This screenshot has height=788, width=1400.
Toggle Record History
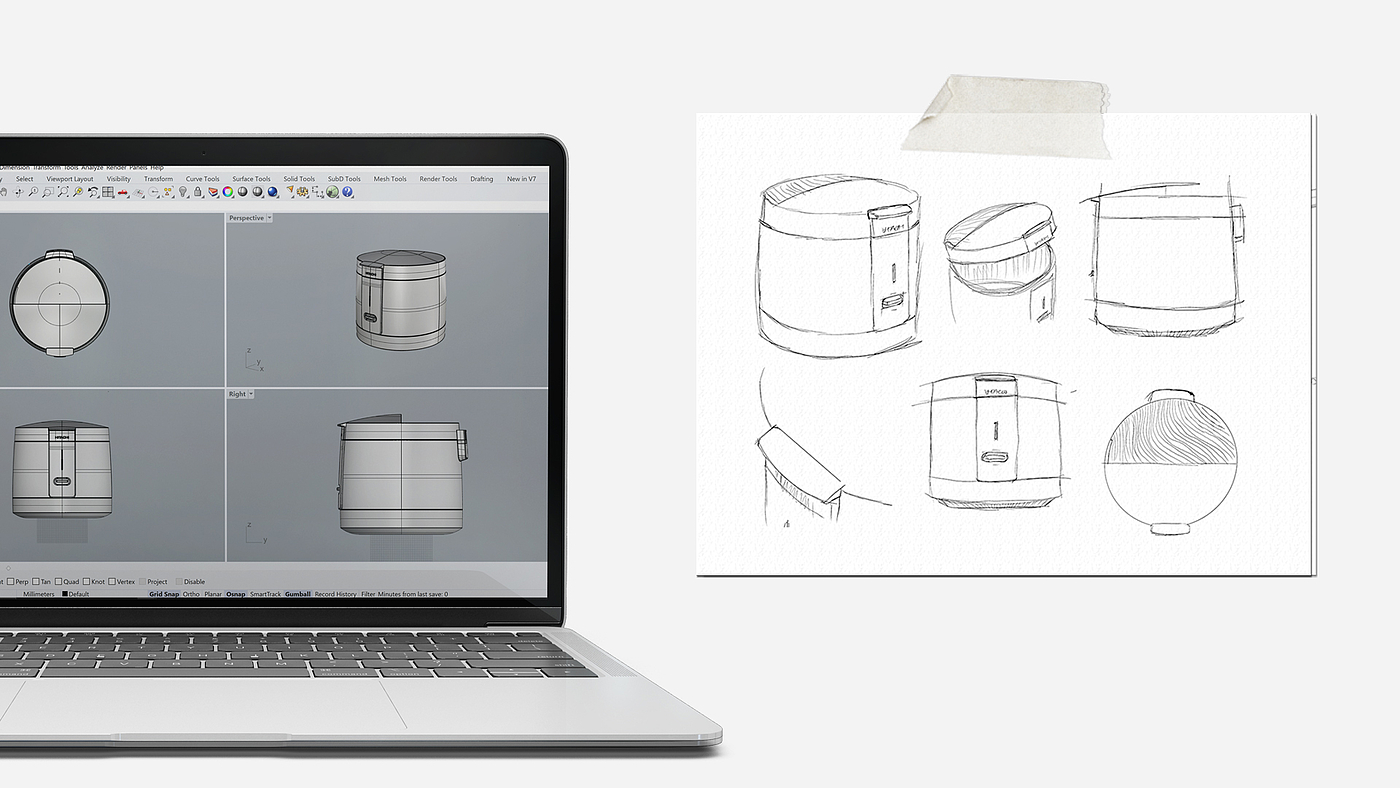pos(335,594)
